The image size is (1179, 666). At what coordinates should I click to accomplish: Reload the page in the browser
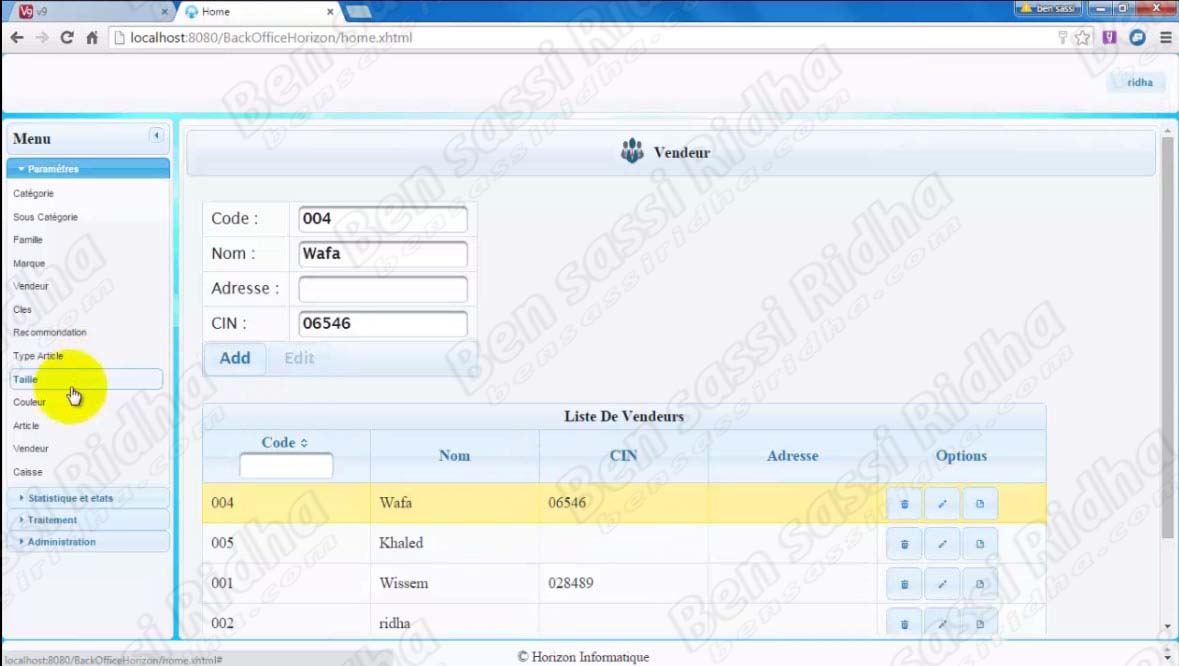[67, 38]
